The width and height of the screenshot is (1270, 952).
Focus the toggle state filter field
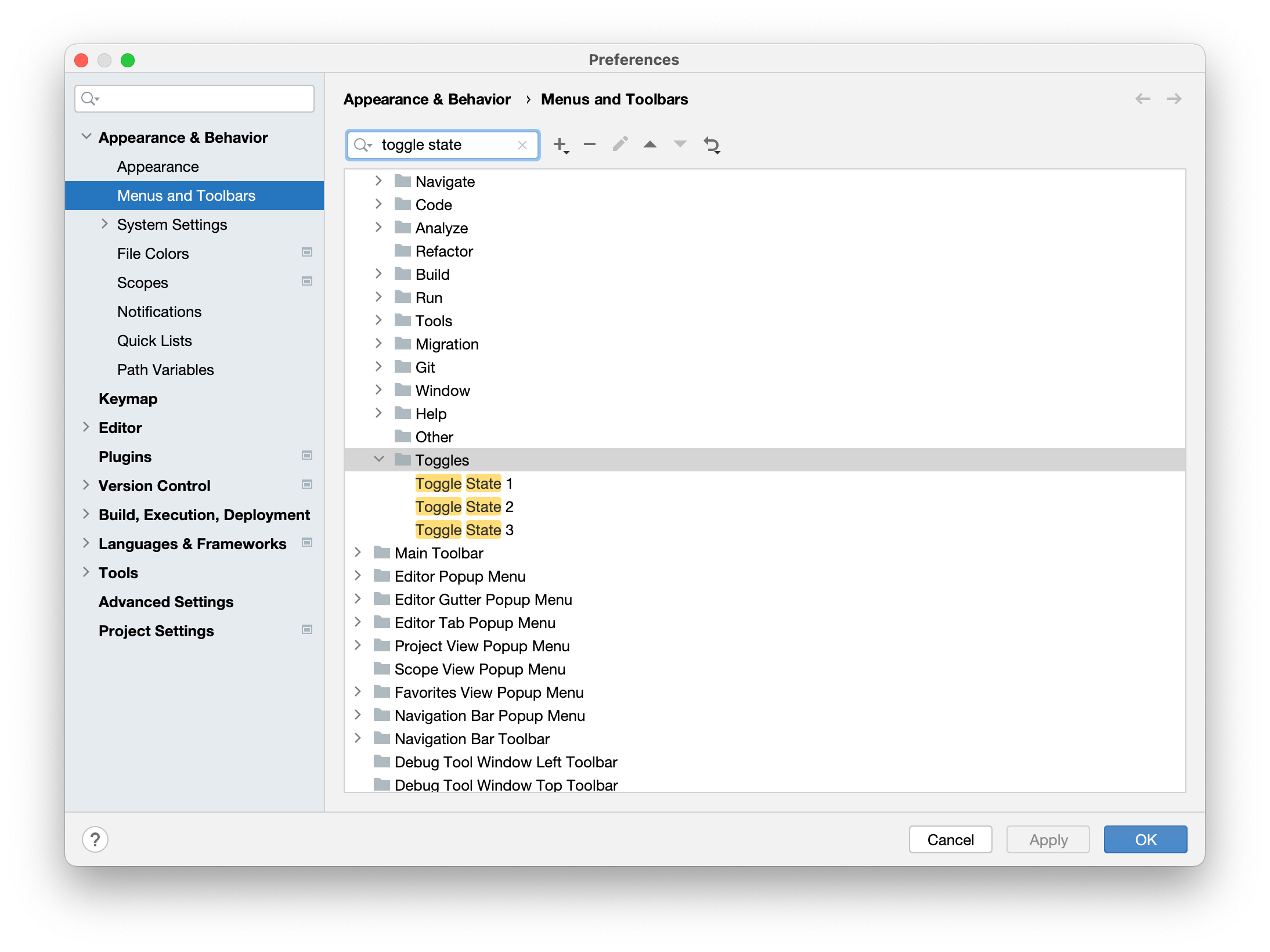(x=443, y=145)
